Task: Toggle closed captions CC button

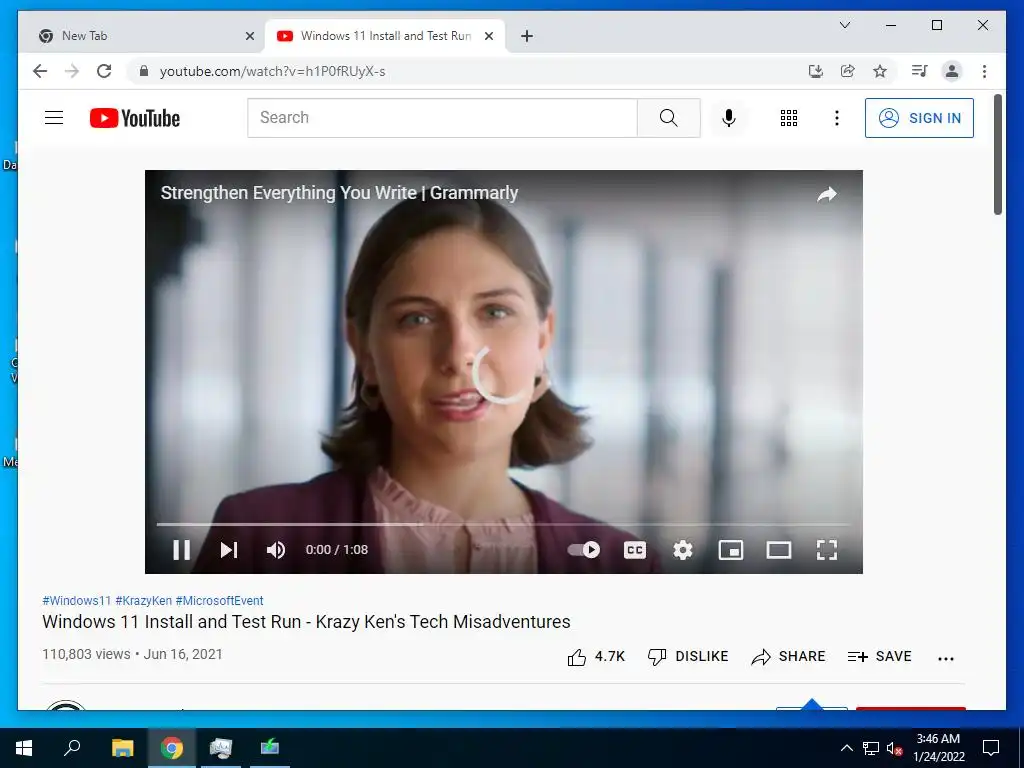Action: (x=635, y=550)
